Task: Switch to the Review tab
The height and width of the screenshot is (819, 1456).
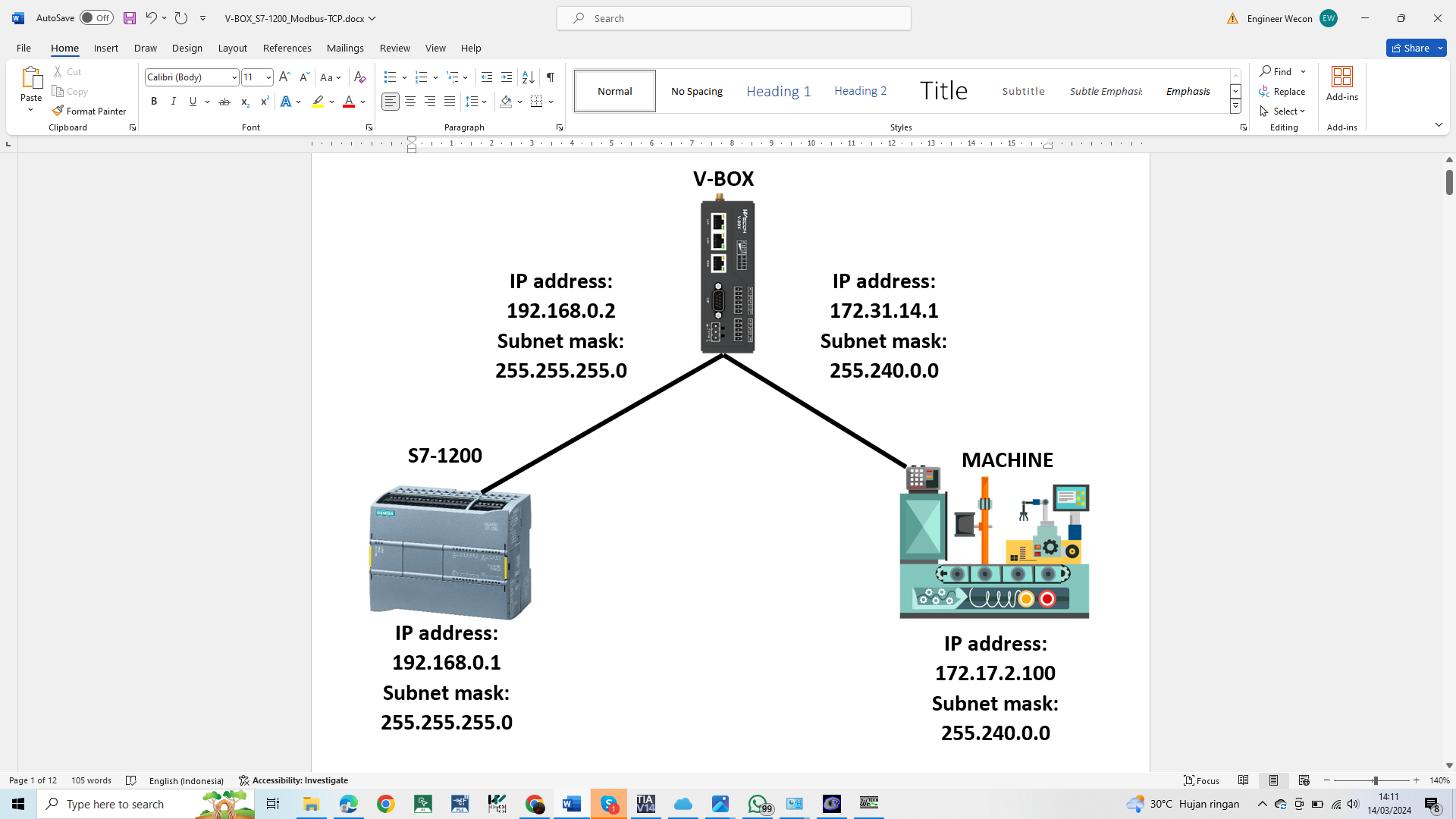Action: (395, 48)
